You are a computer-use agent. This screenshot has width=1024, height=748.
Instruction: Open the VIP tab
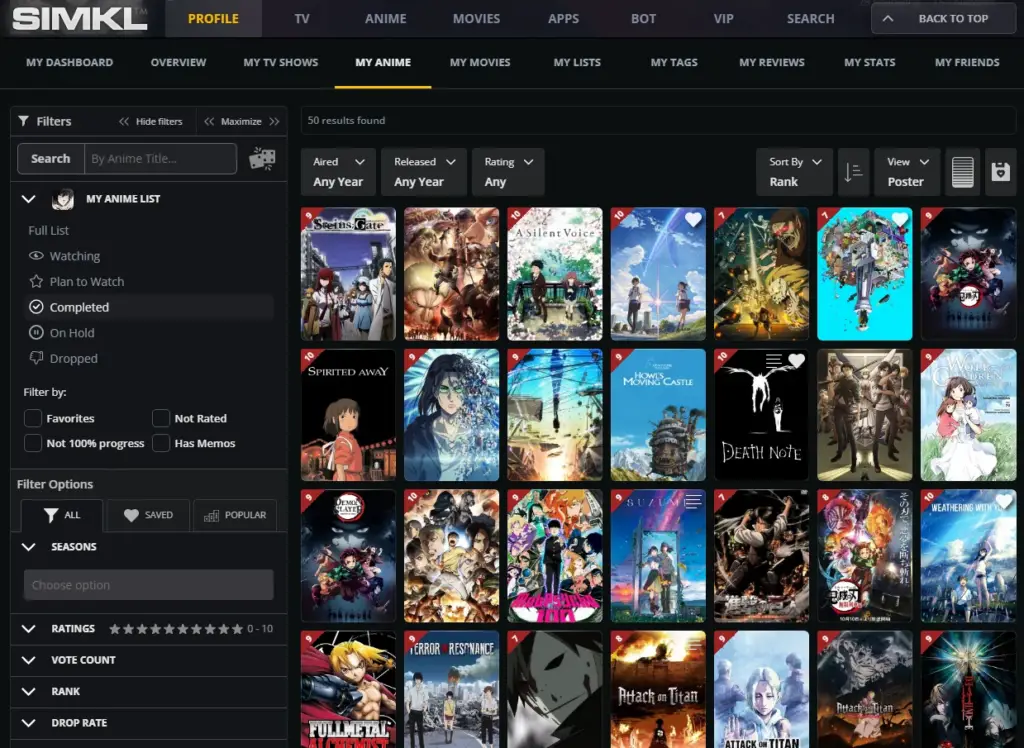click(x=724, y=19)
